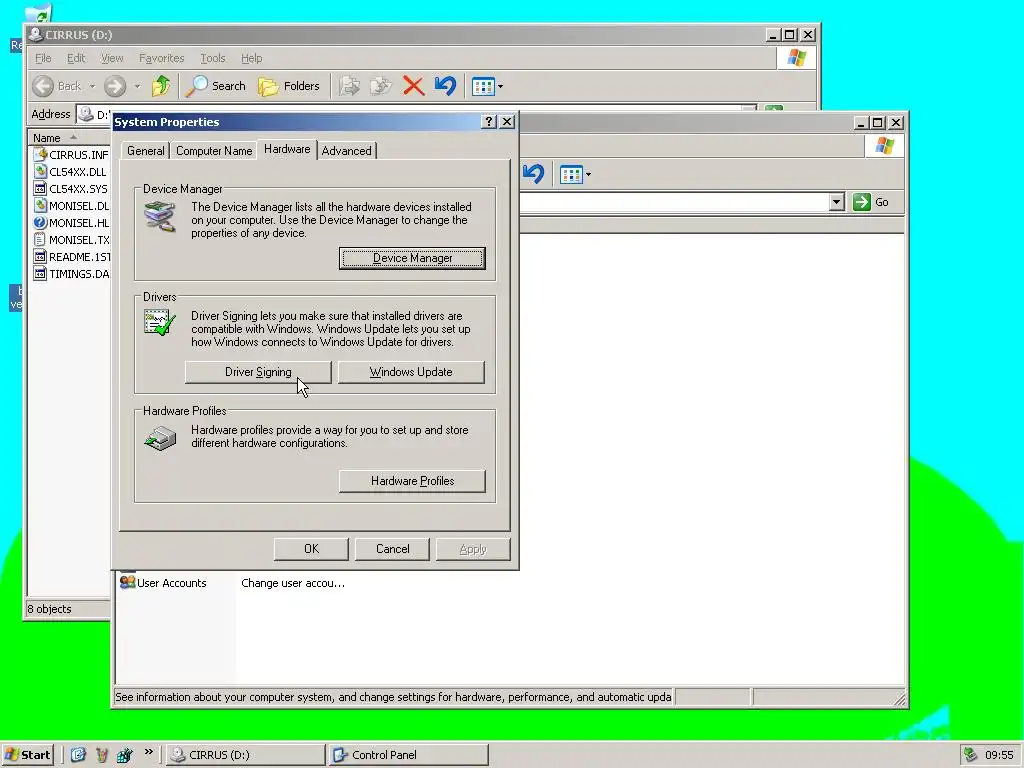Open Windows Update driver settings
The height and width of the screenshot is (768, 1024).
411,372
